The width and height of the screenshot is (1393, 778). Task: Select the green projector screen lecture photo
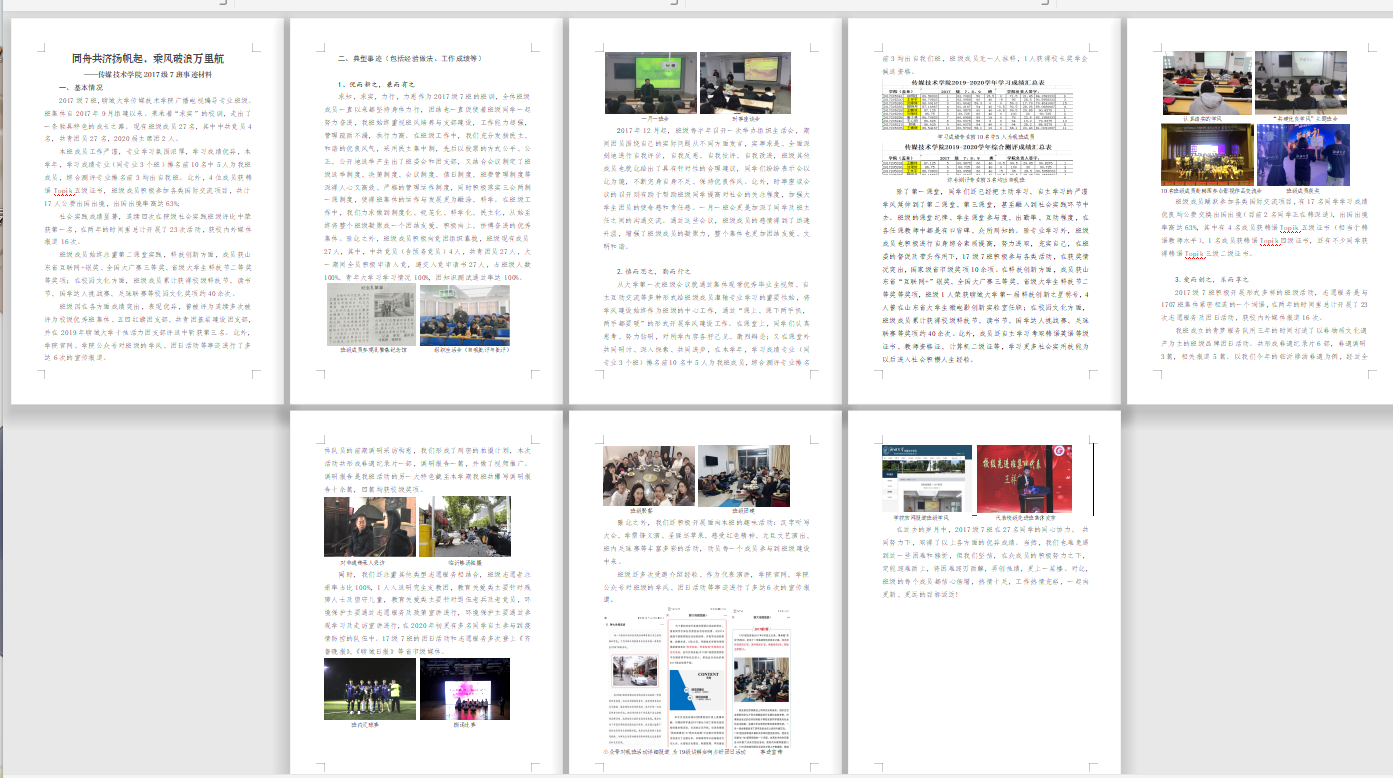(648, 82)
